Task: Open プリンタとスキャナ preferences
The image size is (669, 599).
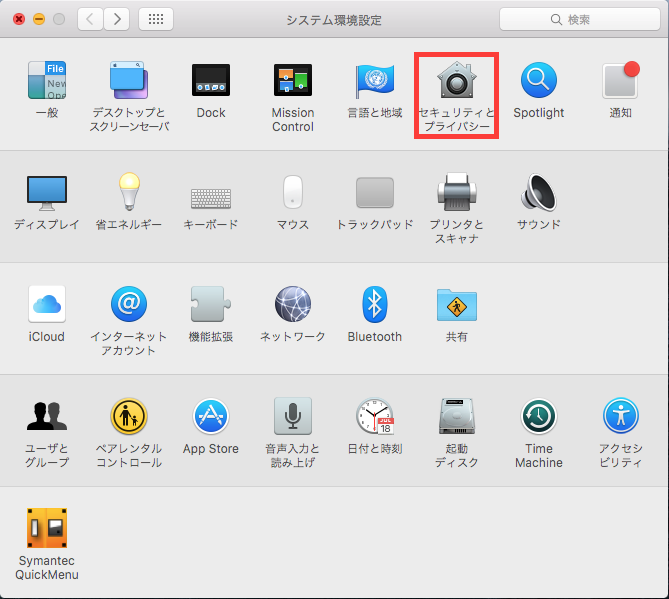Action: [457, 192]
